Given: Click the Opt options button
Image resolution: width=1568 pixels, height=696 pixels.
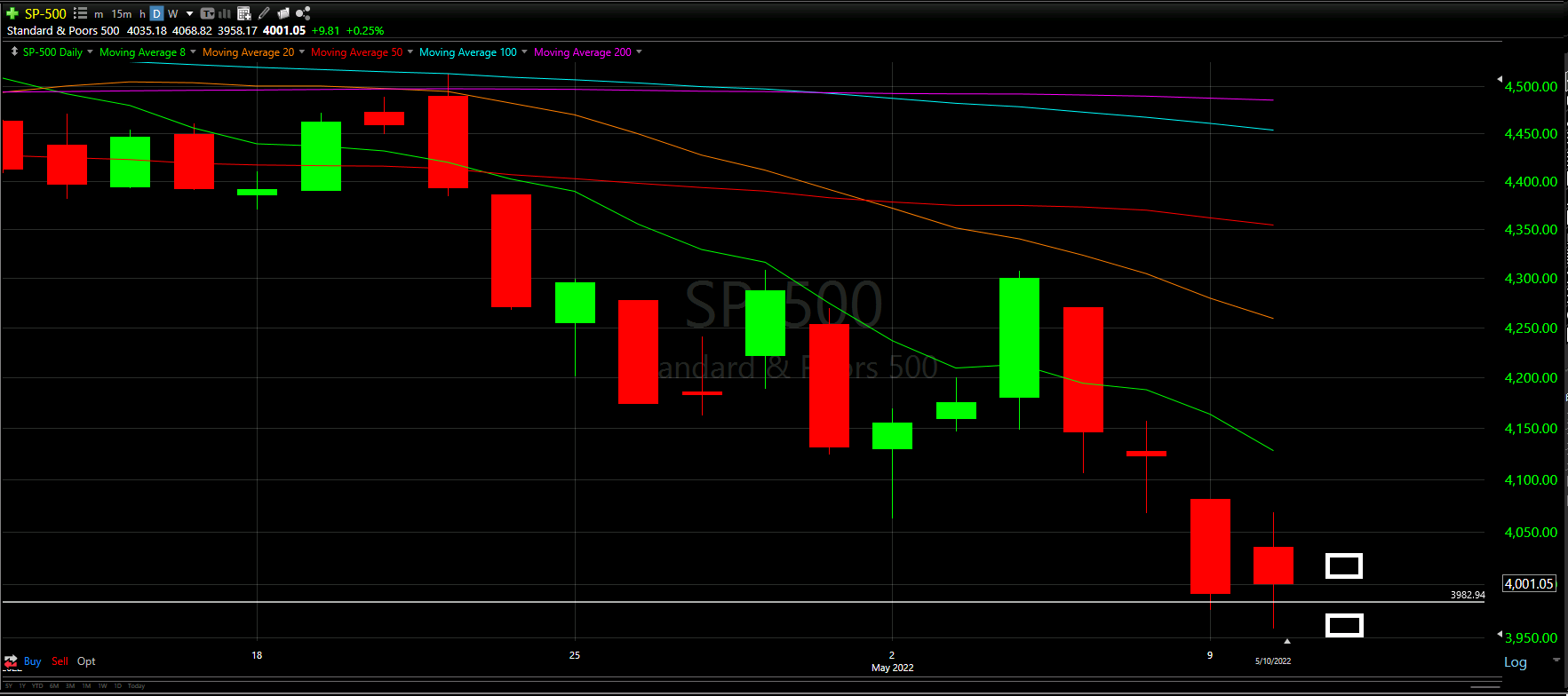Looking at the screenshot, I should click(86, 661).
